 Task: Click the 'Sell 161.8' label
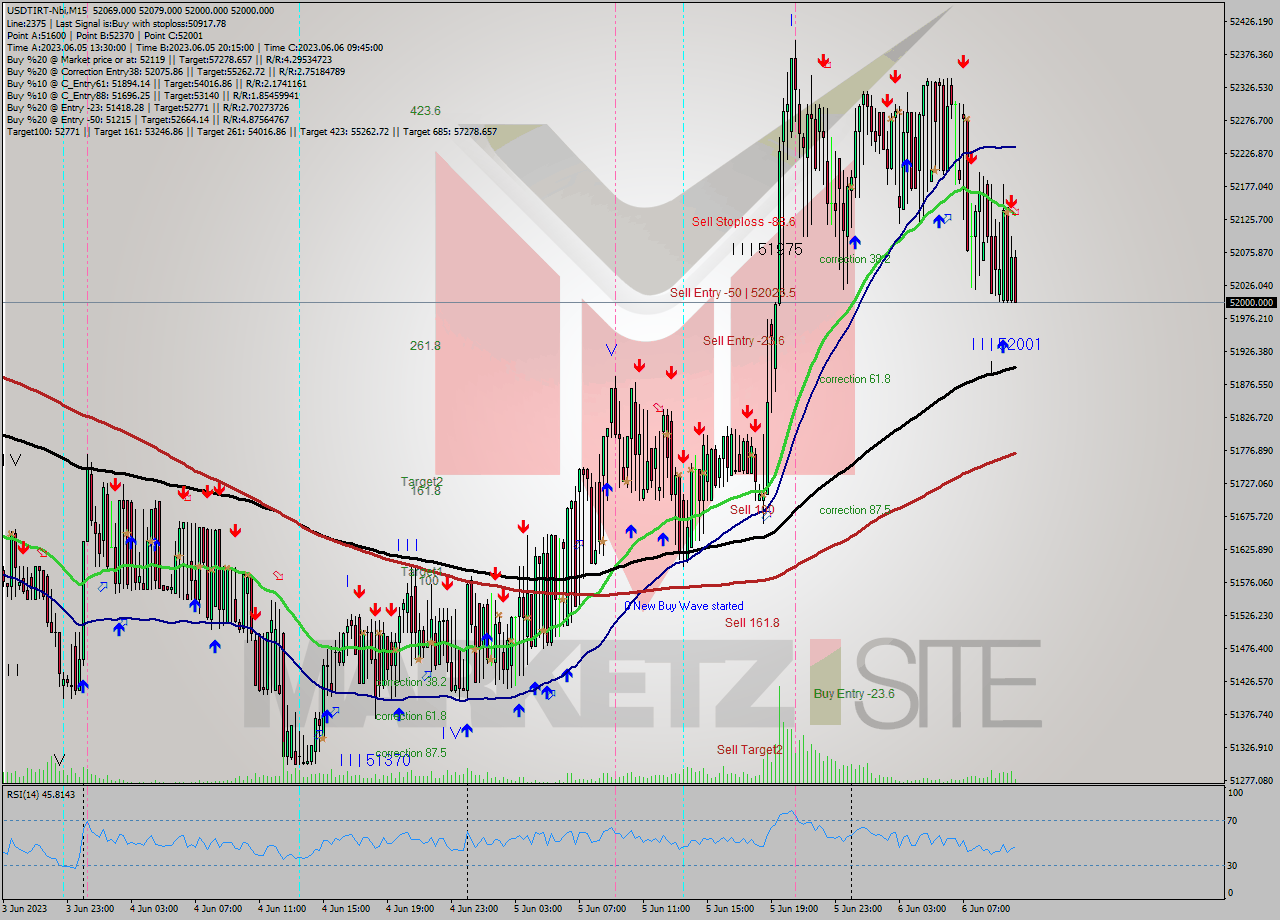752,623
